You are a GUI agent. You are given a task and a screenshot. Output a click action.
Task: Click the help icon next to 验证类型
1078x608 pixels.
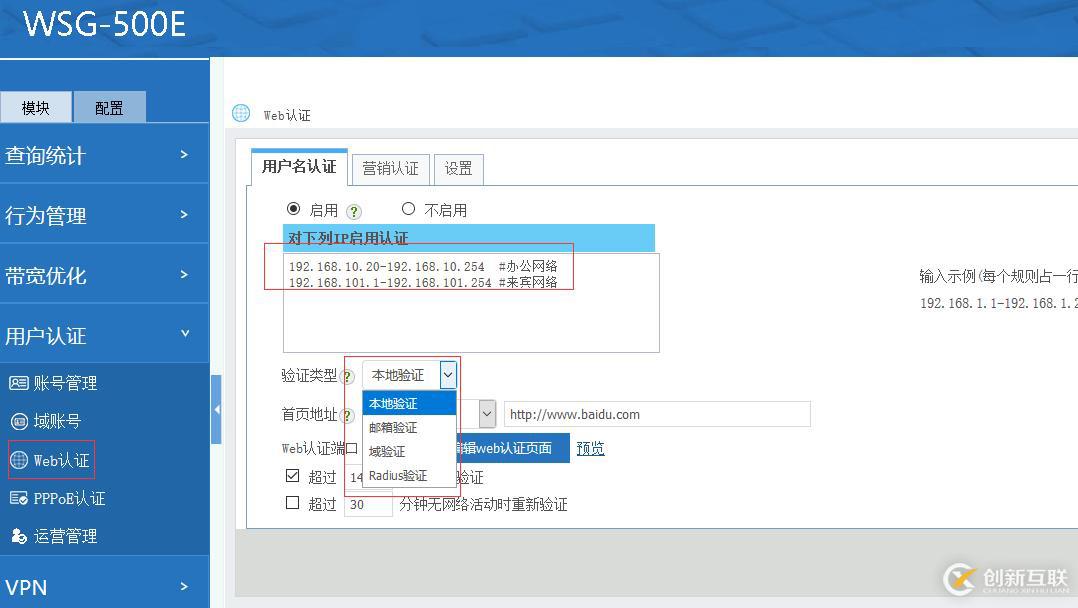click(x=345, y=375)
